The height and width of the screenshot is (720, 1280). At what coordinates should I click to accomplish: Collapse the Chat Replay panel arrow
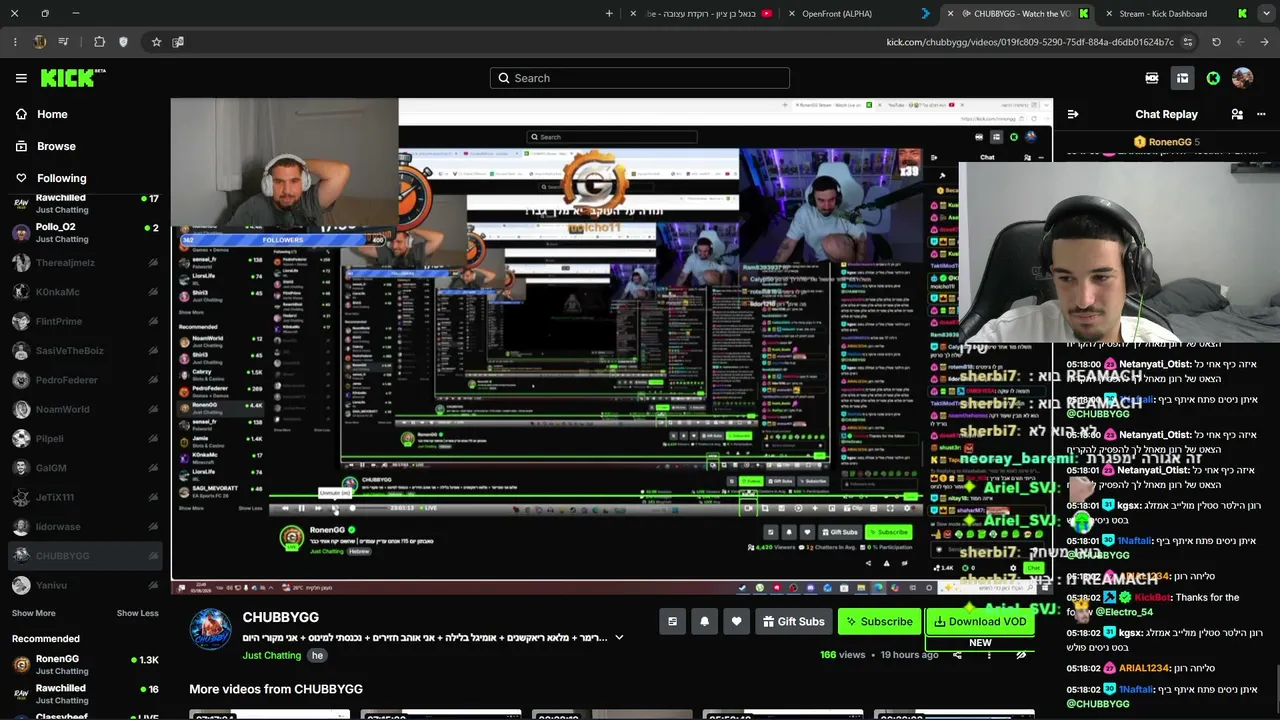click(x=1072, y=114)
